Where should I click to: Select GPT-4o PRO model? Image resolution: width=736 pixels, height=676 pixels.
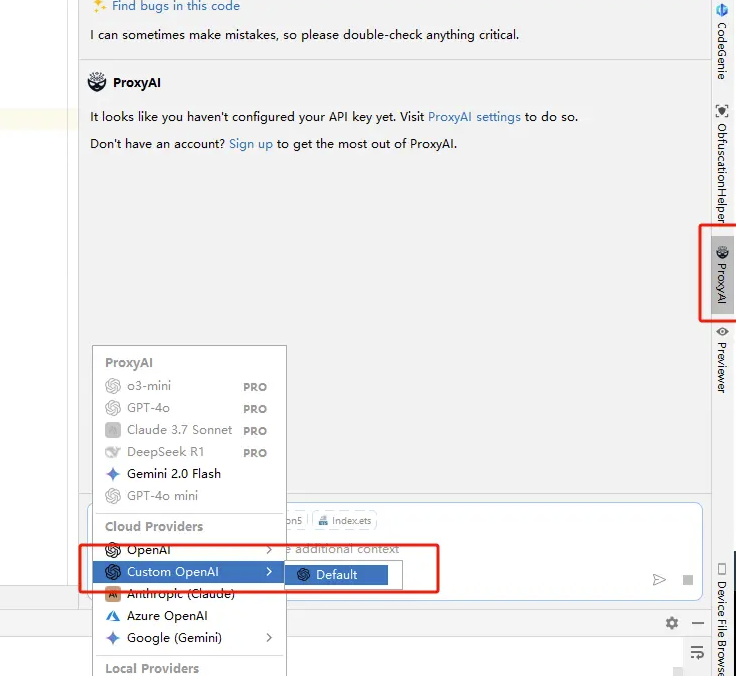point(189,408)
